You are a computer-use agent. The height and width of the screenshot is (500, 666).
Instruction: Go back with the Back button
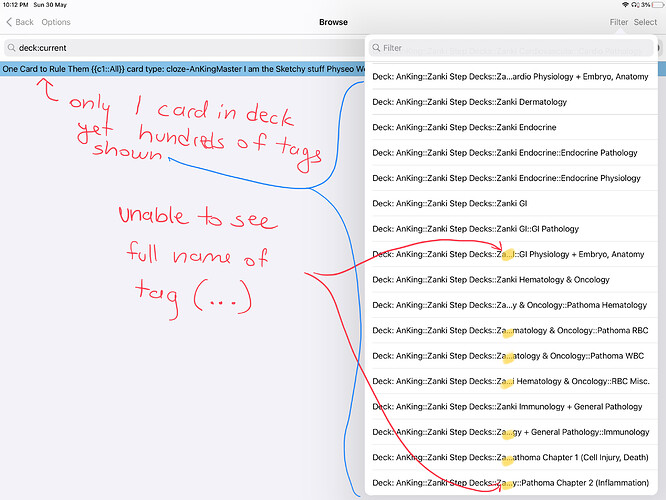pos(20,22)
